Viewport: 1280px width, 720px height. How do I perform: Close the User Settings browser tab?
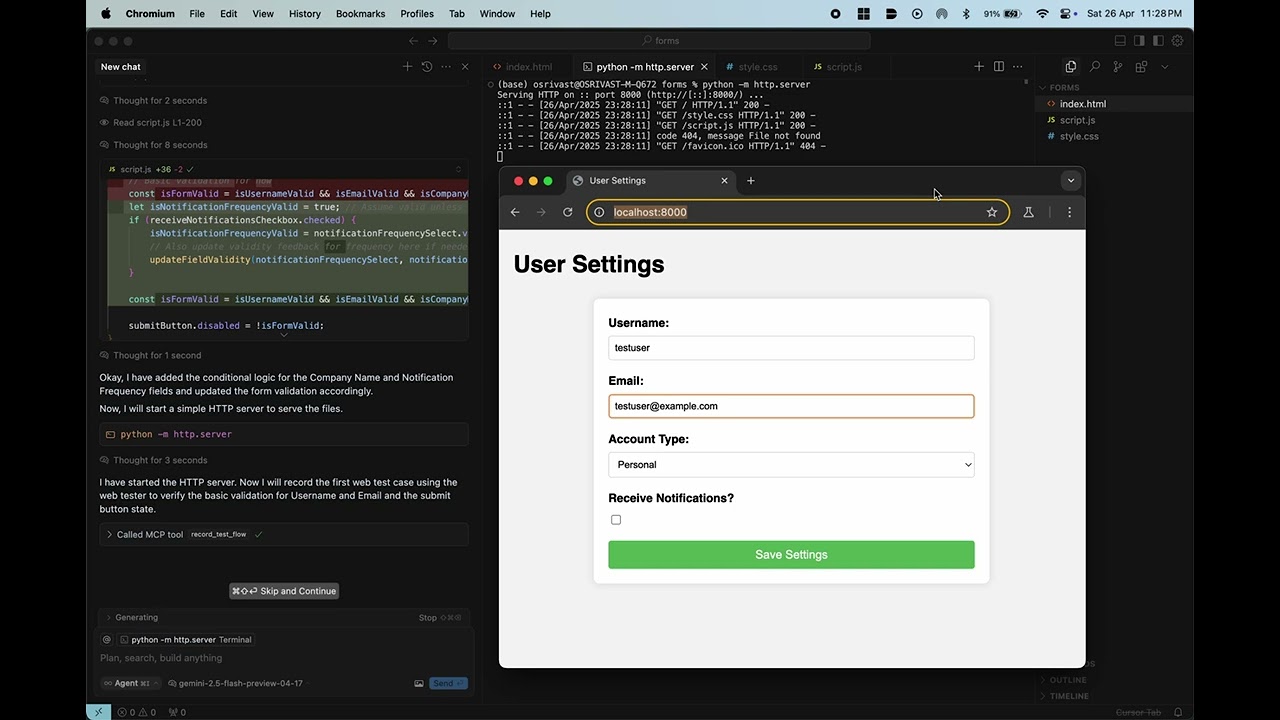(725, 181)
